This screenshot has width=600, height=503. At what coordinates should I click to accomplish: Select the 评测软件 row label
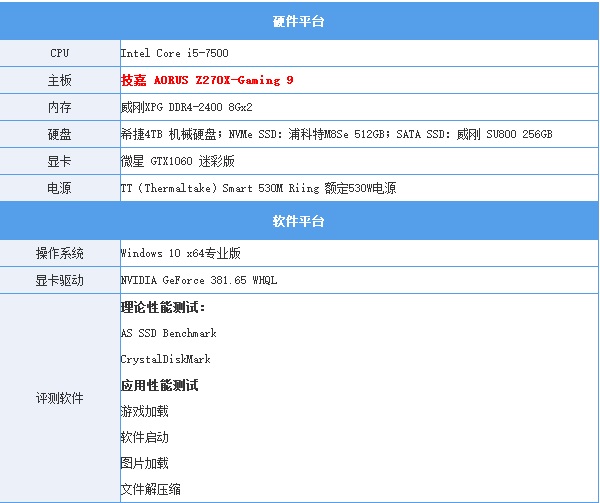59,398
